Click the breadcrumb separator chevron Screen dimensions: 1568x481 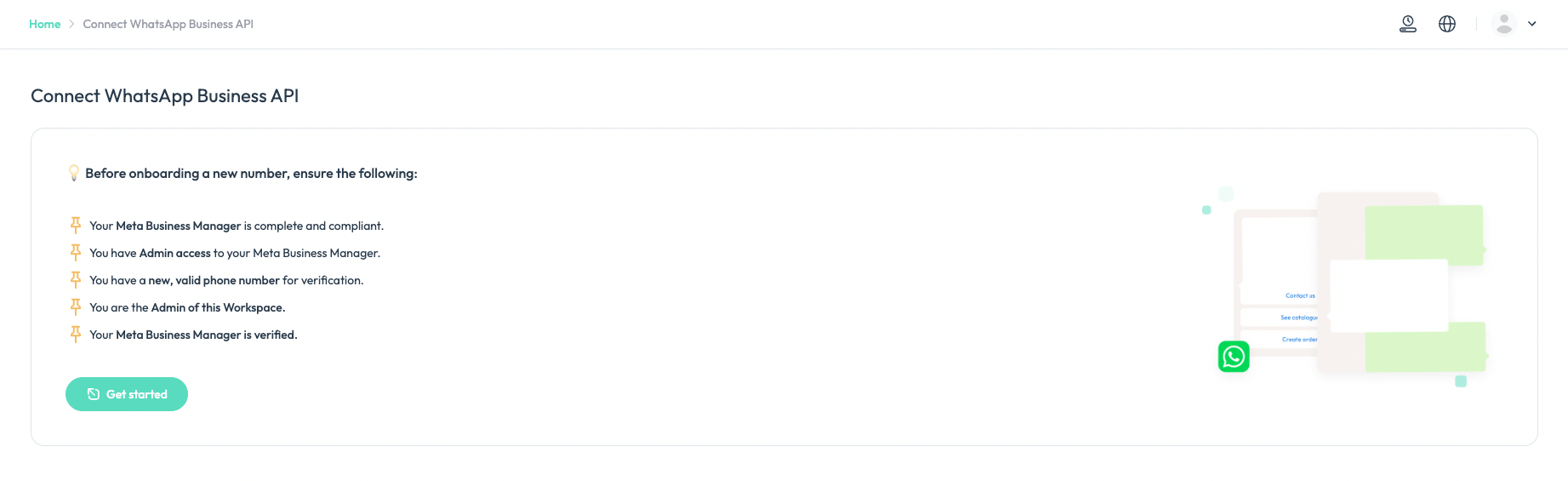pyautogui.click(x=71, y=24)
